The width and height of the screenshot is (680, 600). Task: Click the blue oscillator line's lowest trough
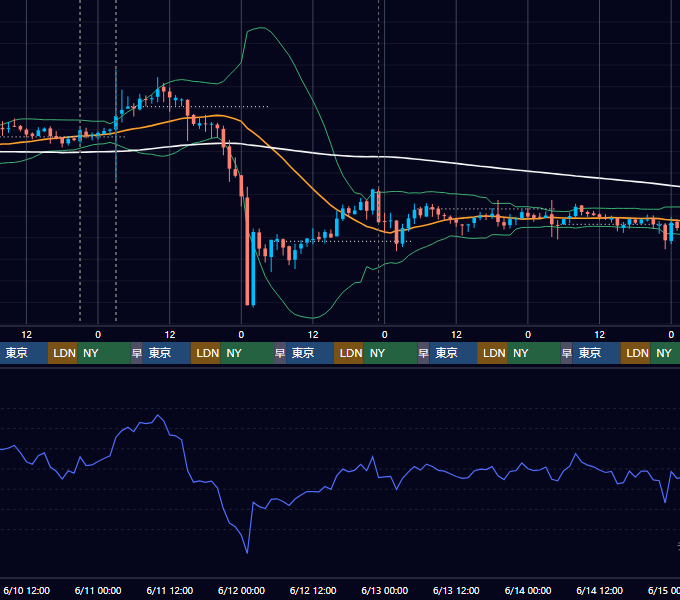coord(247,552)
